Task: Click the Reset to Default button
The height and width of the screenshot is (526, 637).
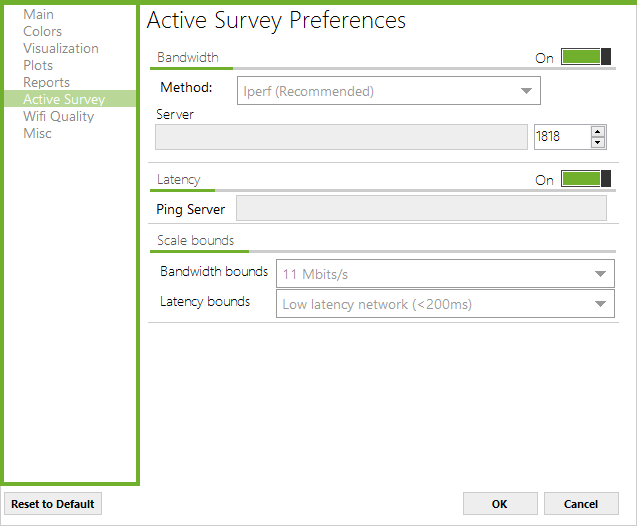Action: tap(53, 504)
